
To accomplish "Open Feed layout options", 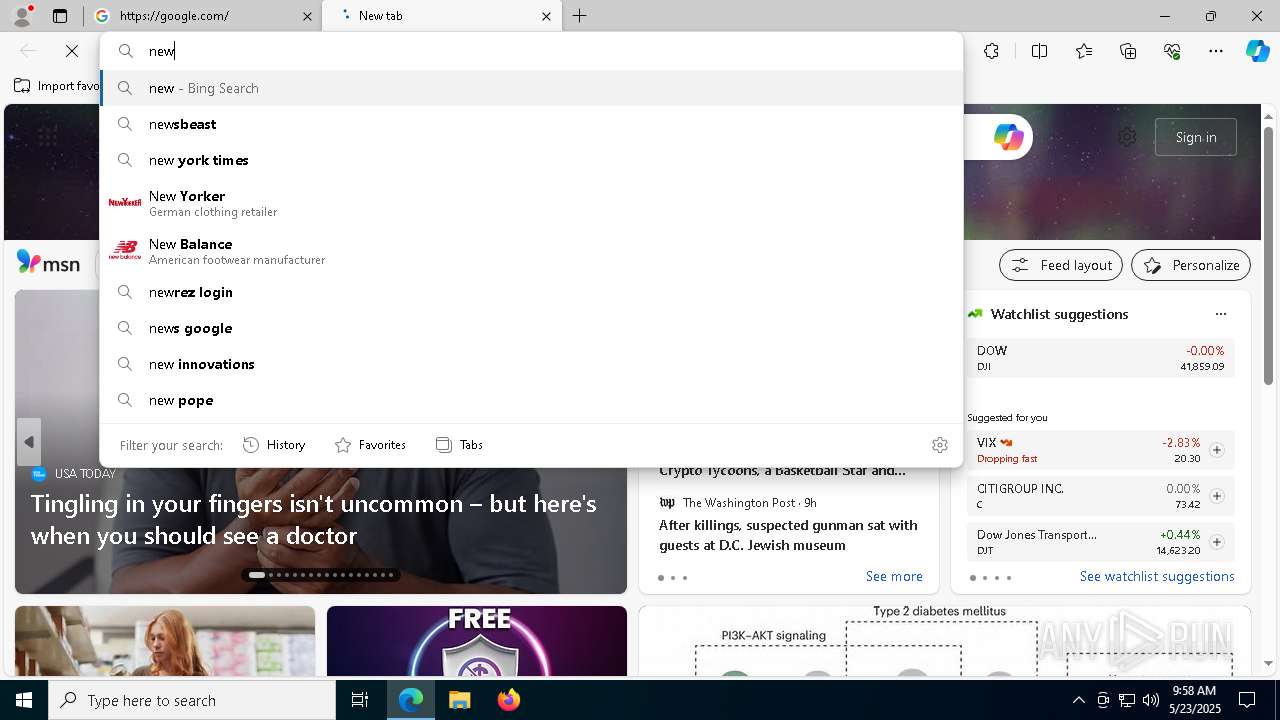I will [1061, 265].
